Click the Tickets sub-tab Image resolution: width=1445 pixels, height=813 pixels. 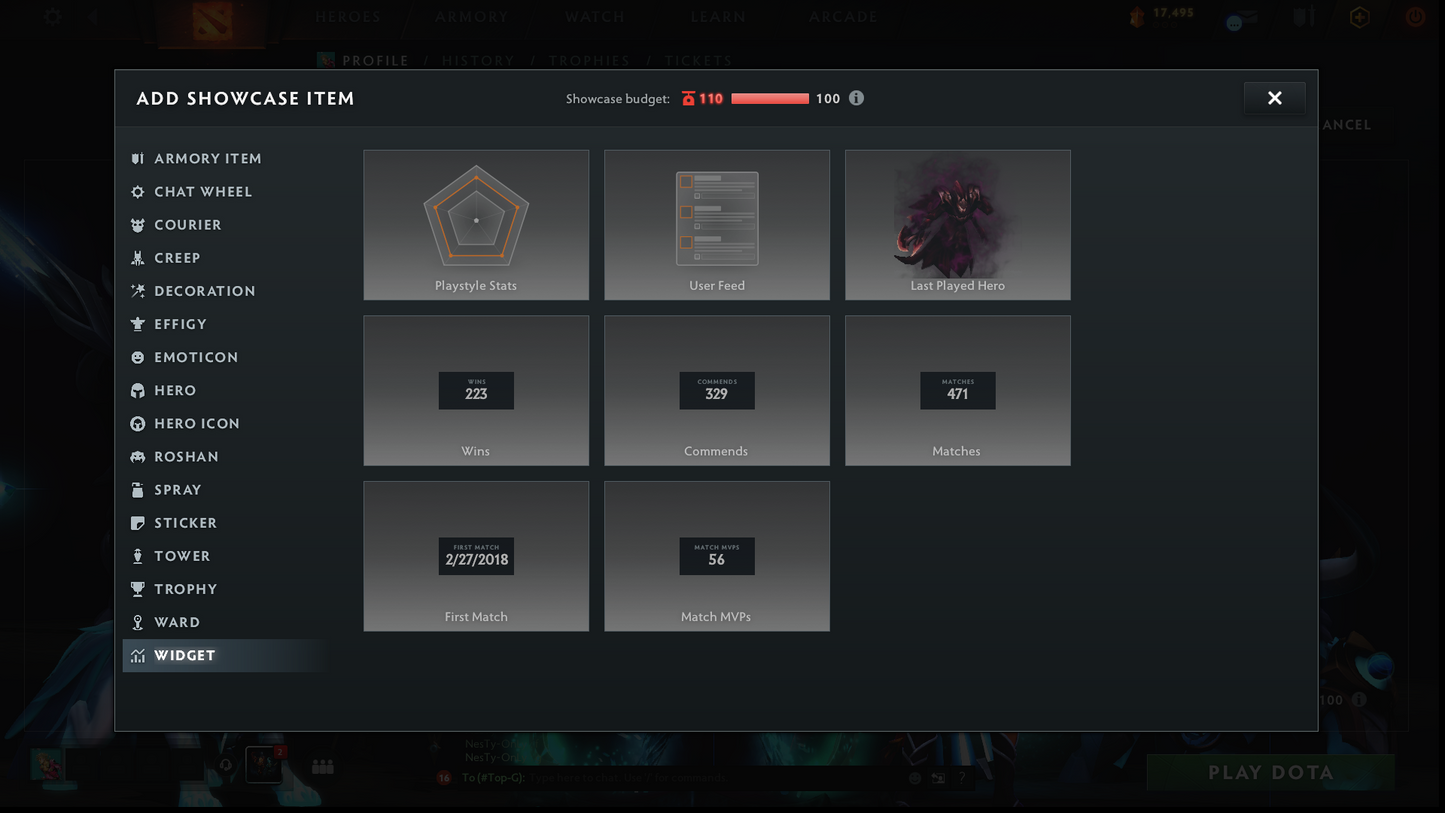click(x=699, y=61)
